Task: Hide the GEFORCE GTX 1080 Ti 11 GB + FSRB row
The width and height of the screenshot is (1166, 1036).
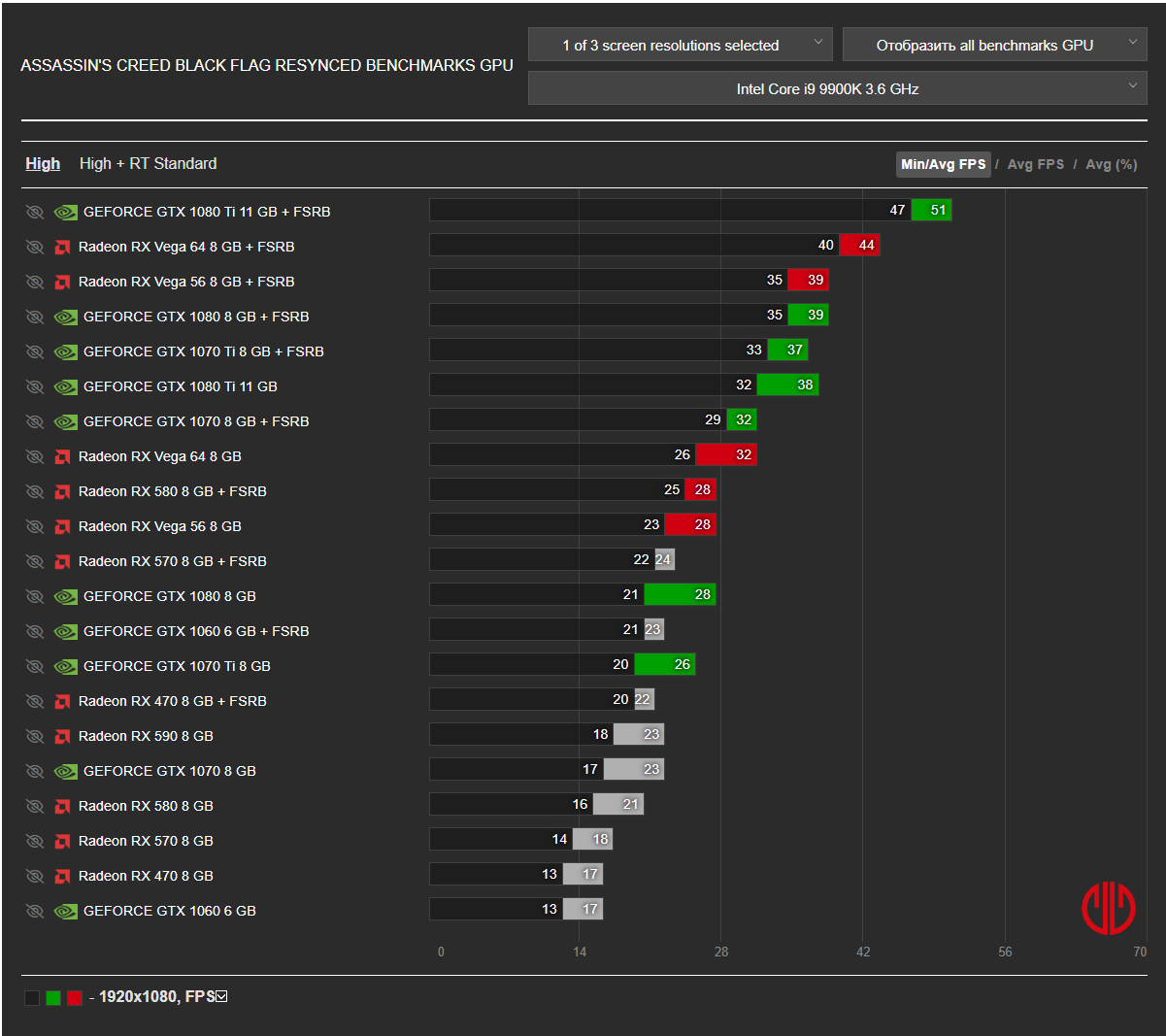Action: click(x=35, y=212)
